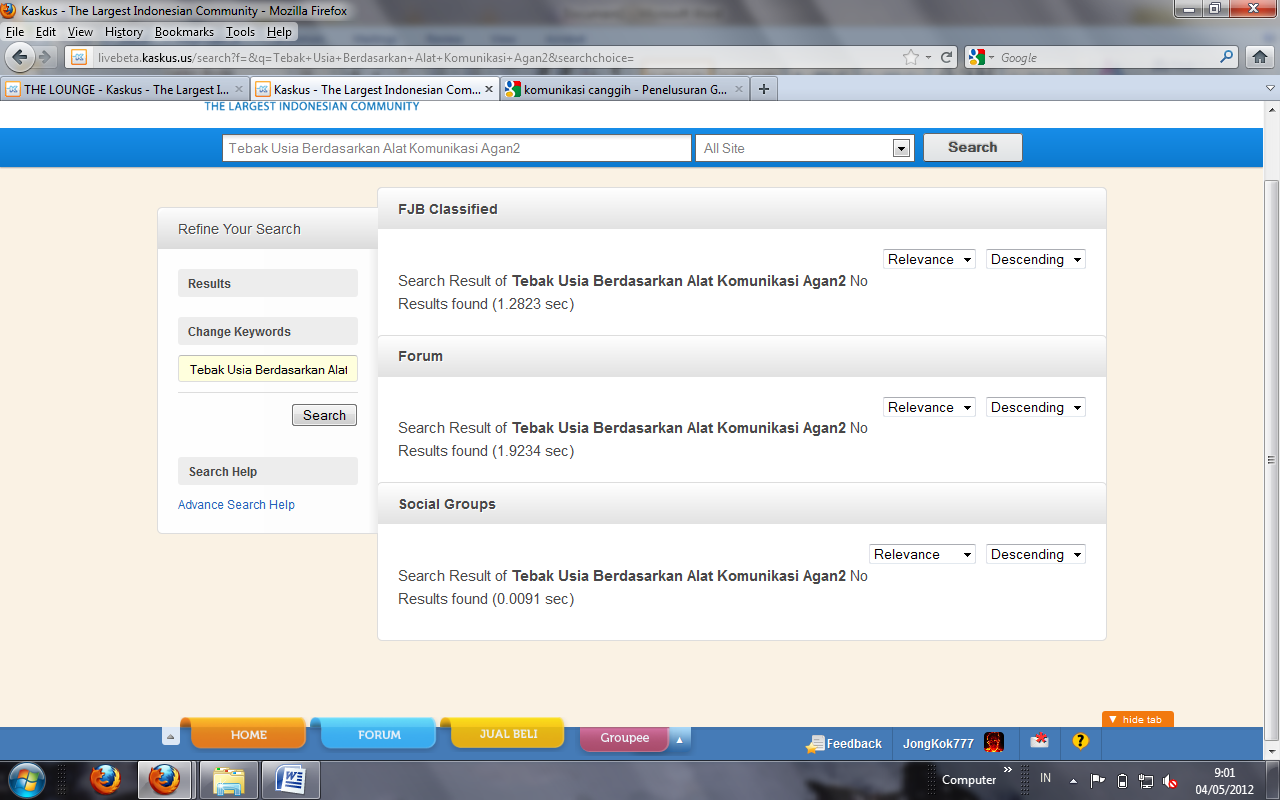Image resolution: width=1280 pixels, height=800 pixels.
Task: Click the muted volume speaker icon
Action: coord(1170,780)
